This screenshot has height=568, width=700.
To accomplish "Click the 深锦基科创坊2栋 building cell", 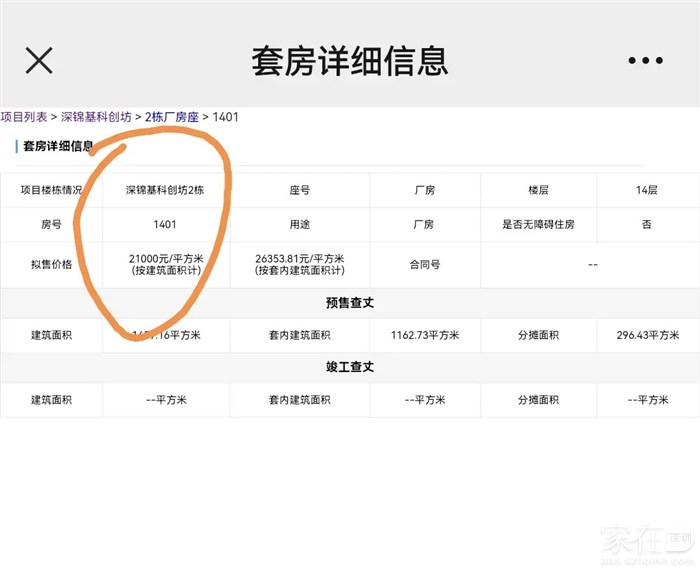I will coord(165,190).
